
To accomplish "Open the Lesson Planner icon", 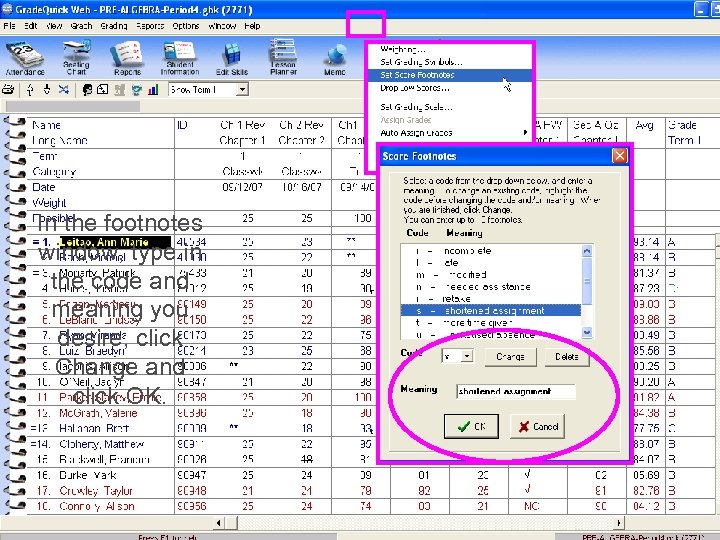I will pos(283,58).
